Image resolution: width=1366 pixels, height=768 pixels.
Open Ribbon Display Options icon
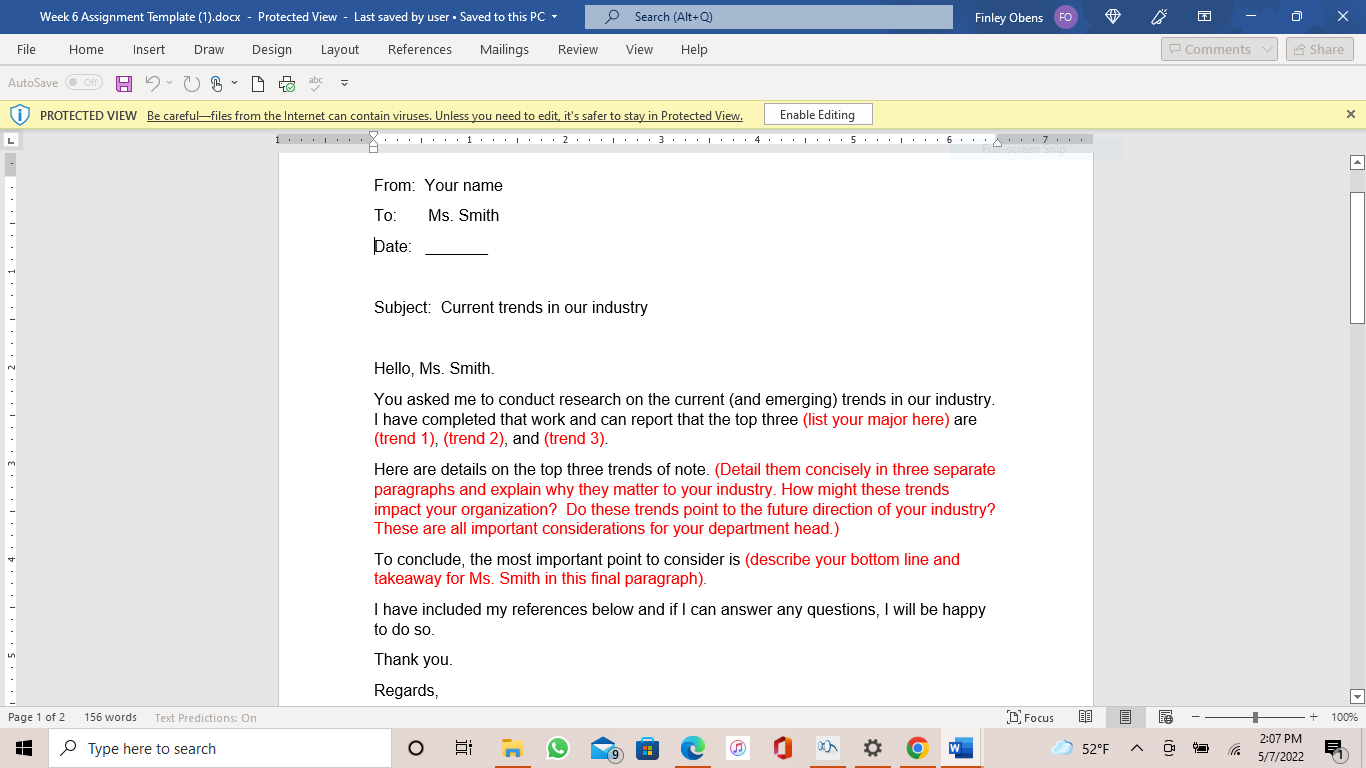(x=1204, y=17)
